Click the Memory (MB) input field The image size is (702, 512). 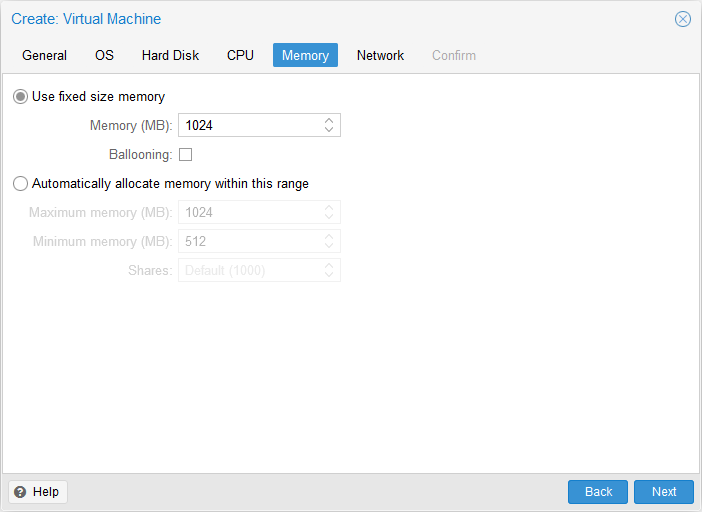(x=250, y=125)
